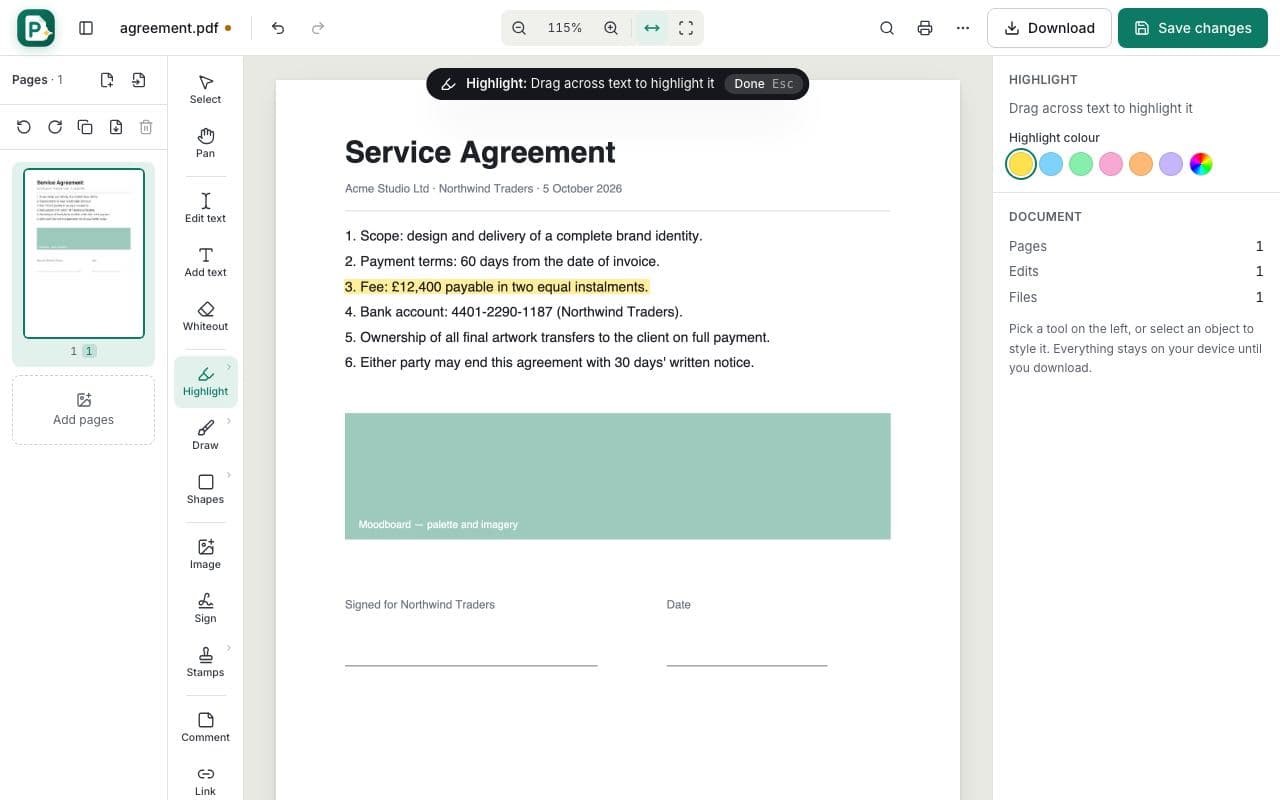
Task: Rotate the page counter-clockwise
Action: point(24,127)
